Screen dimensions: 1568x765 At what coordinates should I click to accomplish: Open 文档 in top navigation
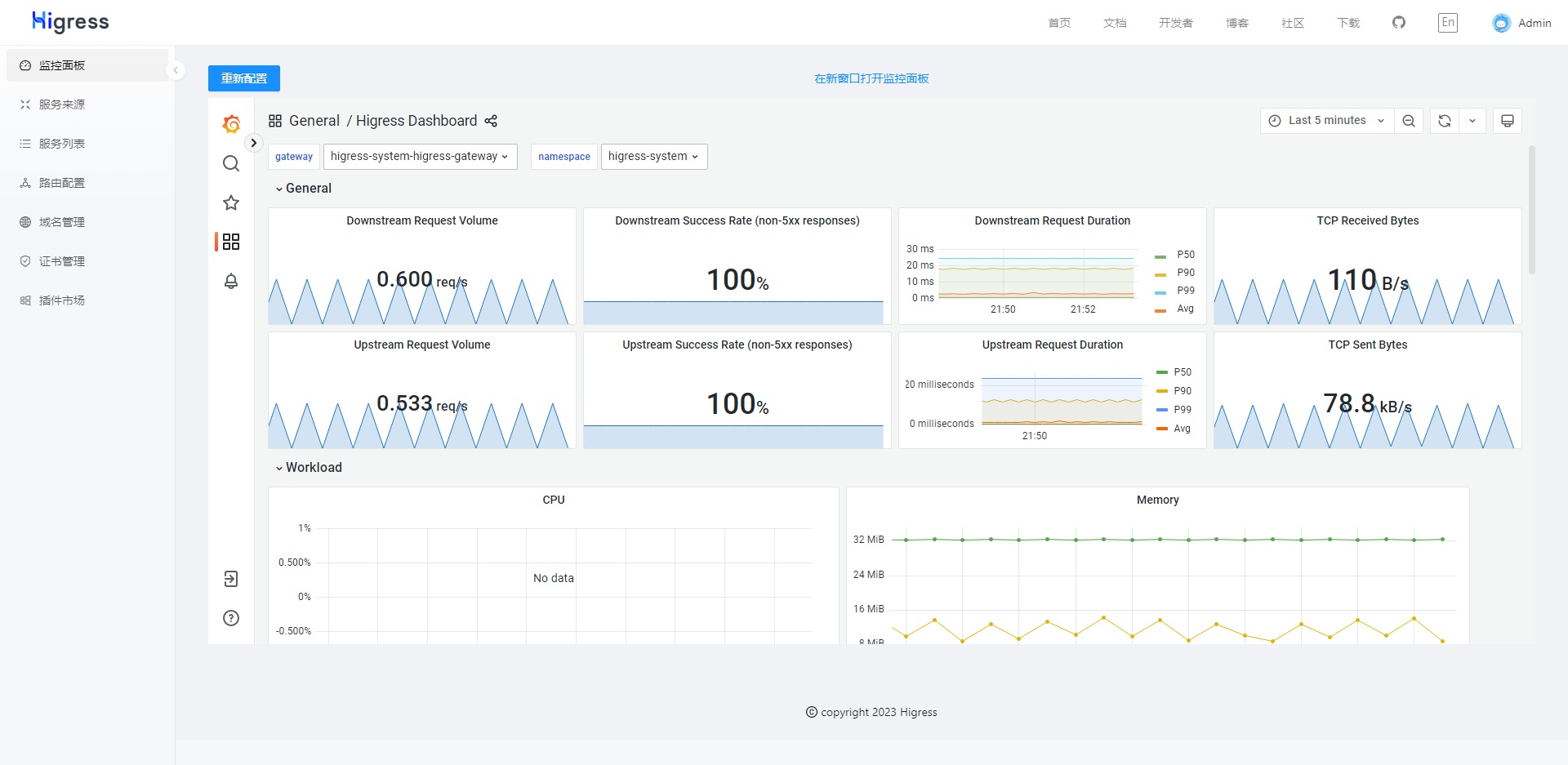(x=1115, y=23)
